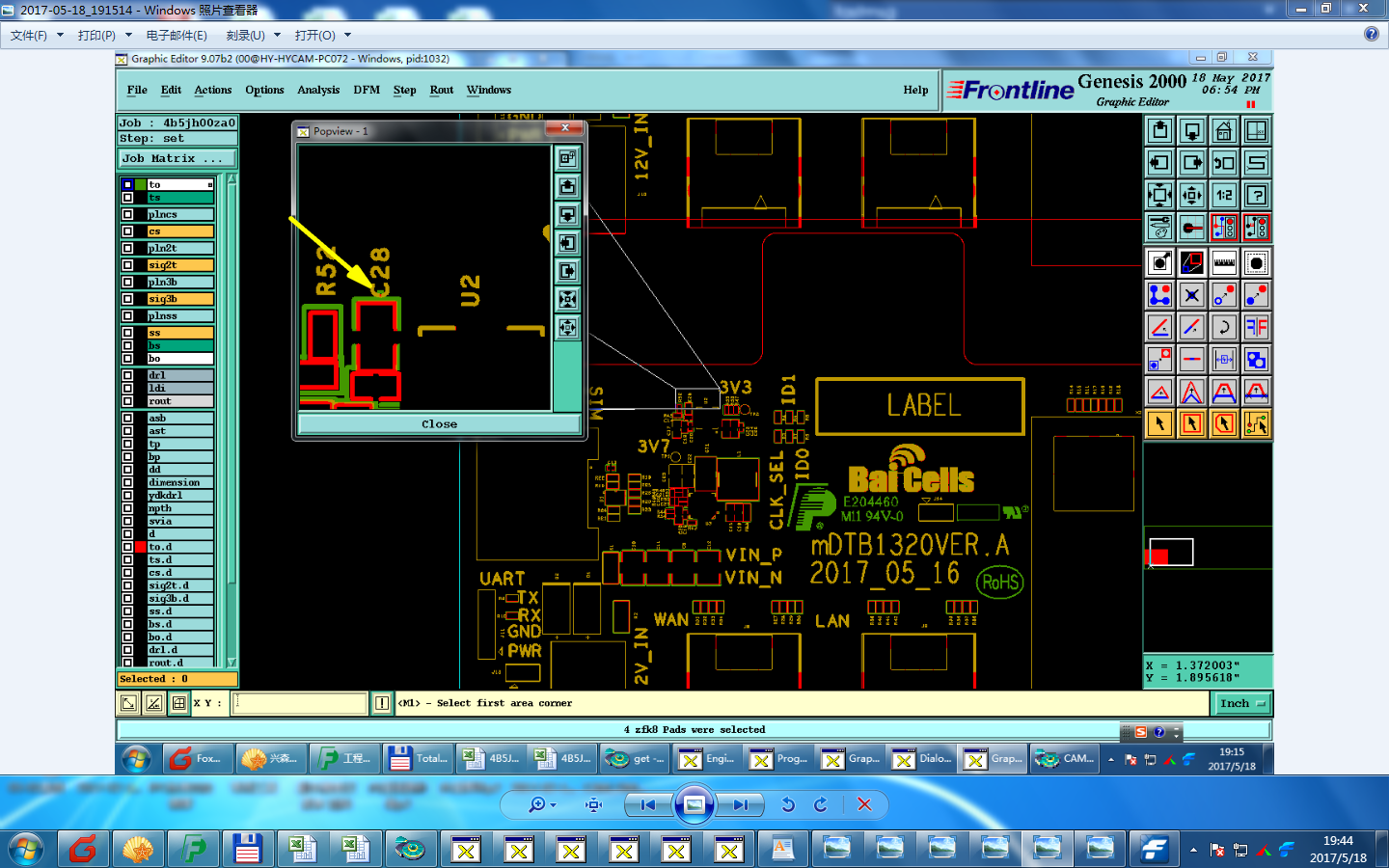Click 电子邮件(E) in photo viewer

177,35
